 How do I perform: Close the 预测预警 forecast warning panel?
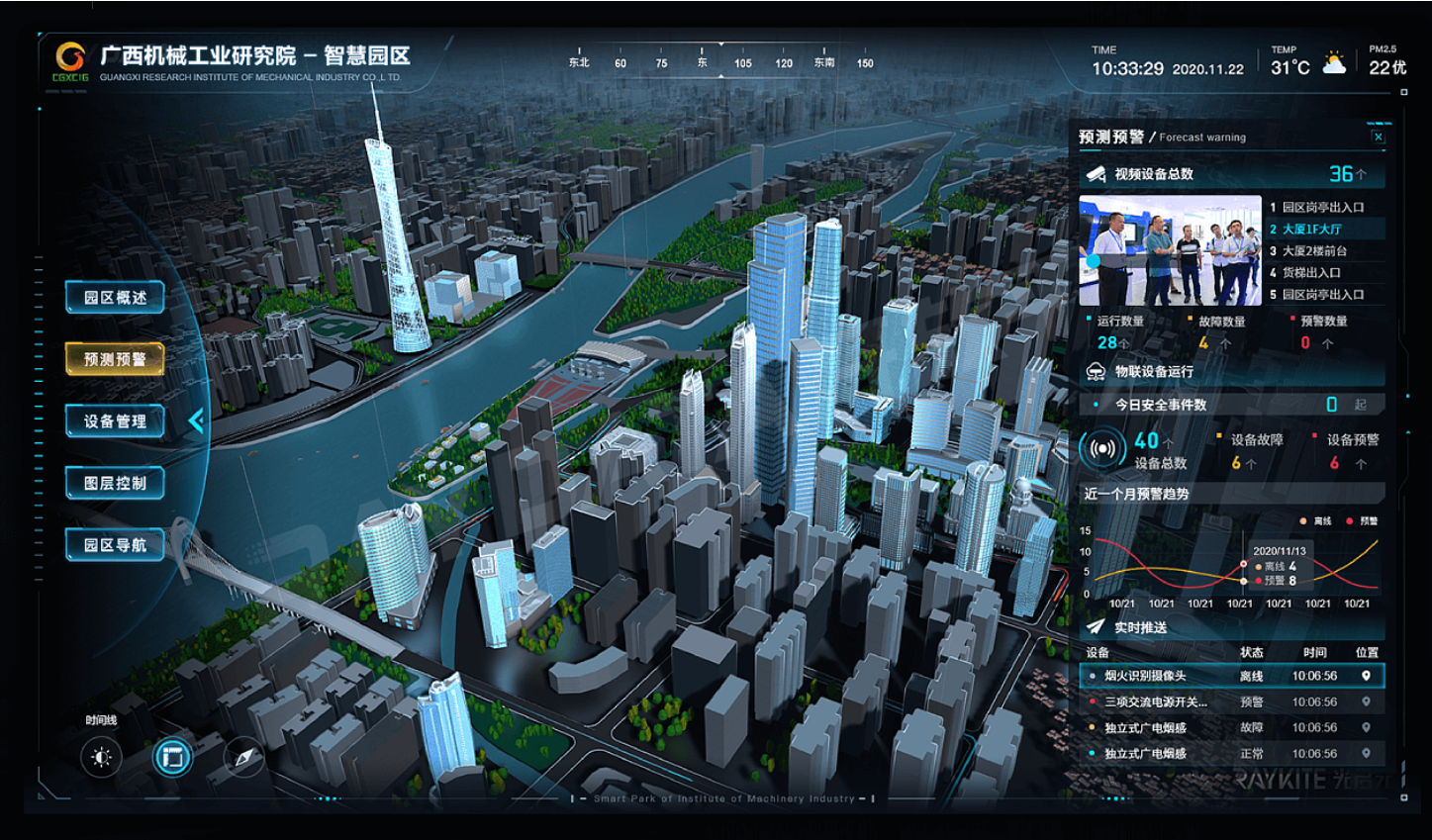point(1378,137)
